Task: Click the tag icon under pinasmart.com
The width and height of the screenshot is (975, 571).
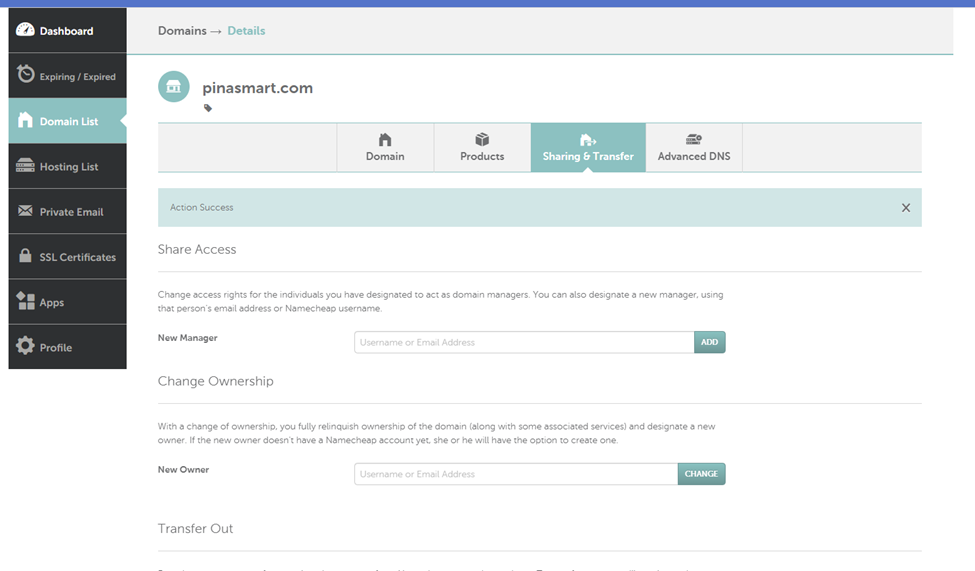Action: [208, 108]
